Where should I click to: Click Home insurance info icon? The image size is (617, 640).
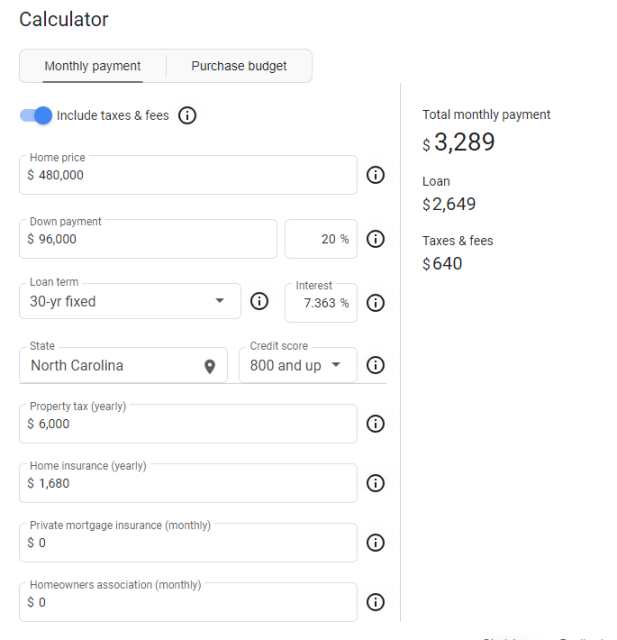[x=375, y=483]
